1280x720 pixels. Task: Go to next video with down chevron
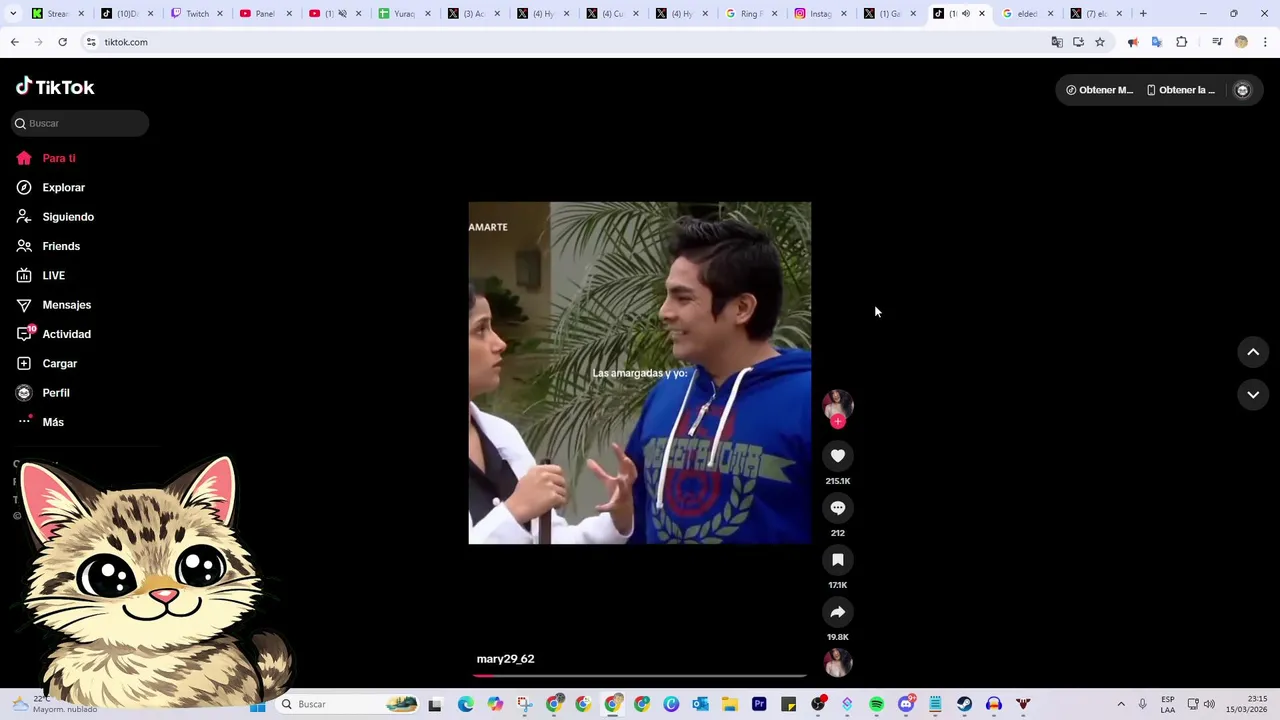coord(1253,395)
